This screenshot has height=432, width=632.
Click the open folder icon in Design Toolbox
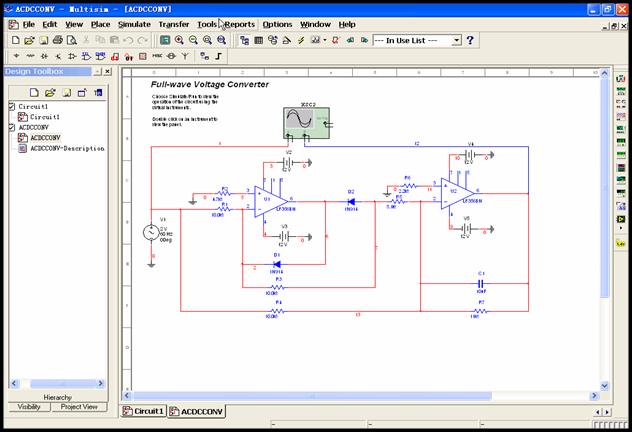[50, 93]
